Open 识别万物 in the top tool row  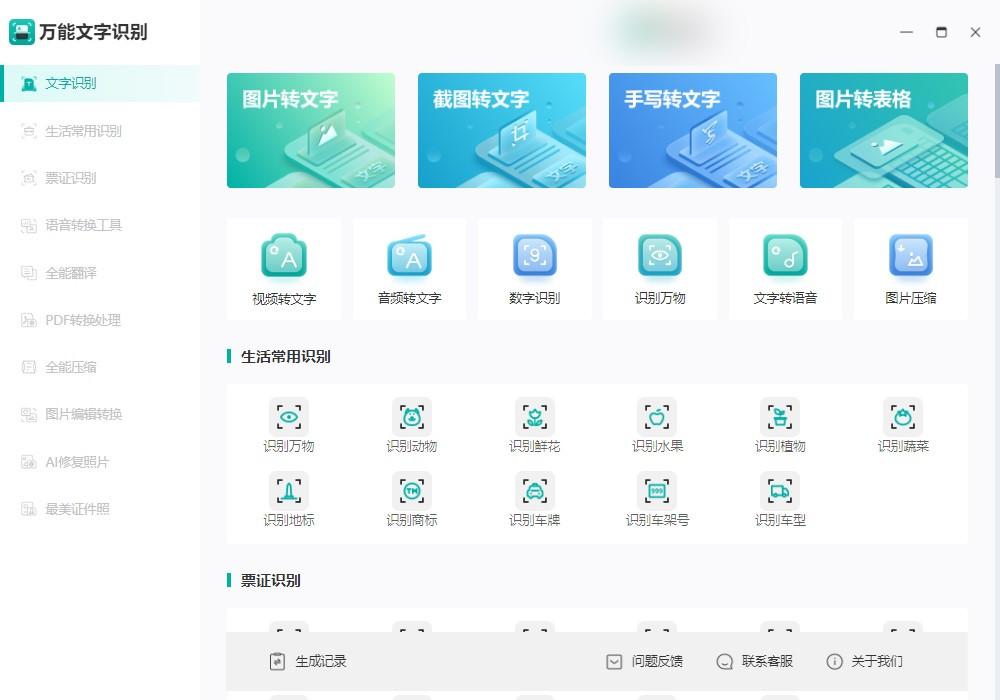coord(660,269)
